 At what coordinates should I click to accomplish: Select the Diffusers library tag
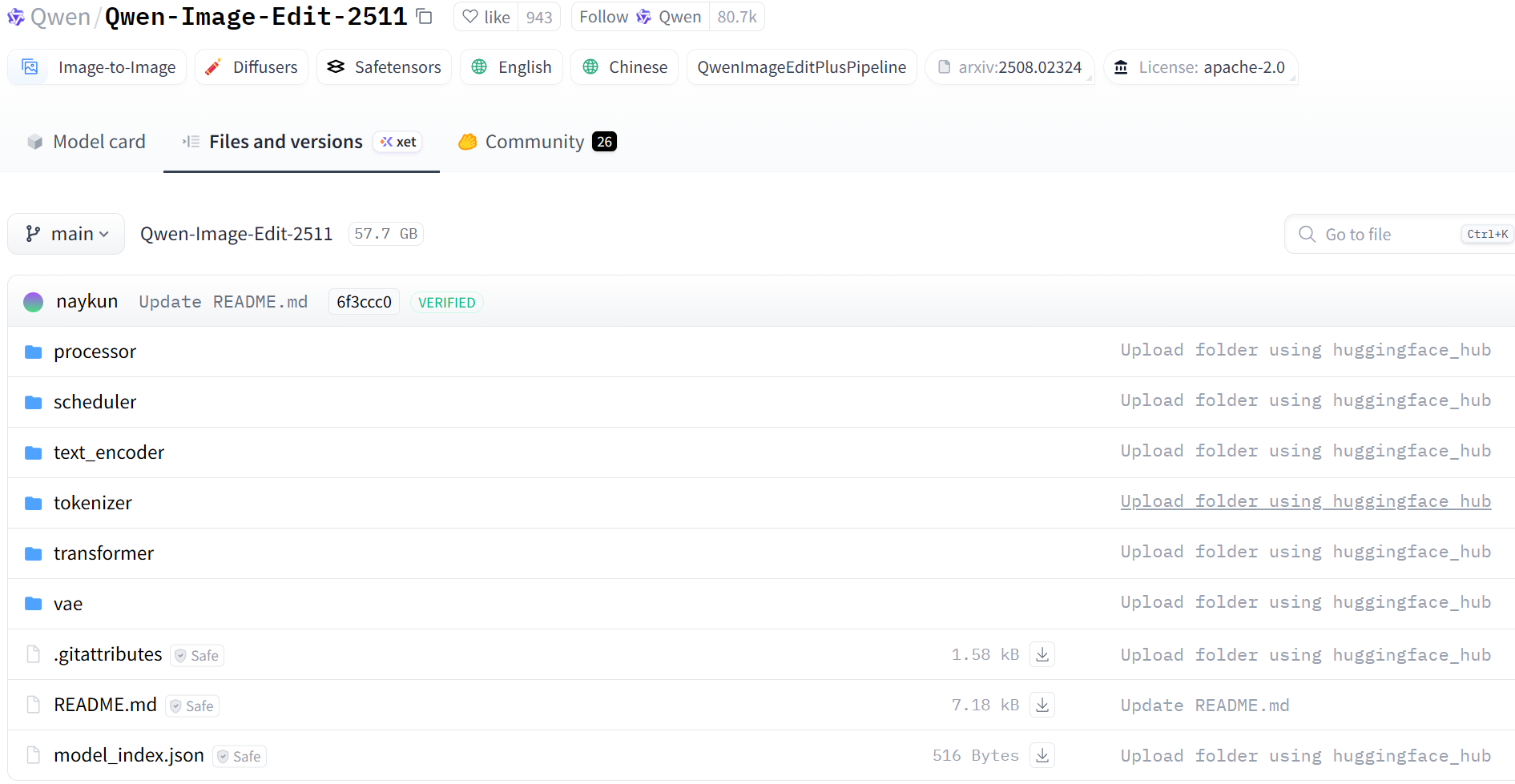click(x=252, y=67)
